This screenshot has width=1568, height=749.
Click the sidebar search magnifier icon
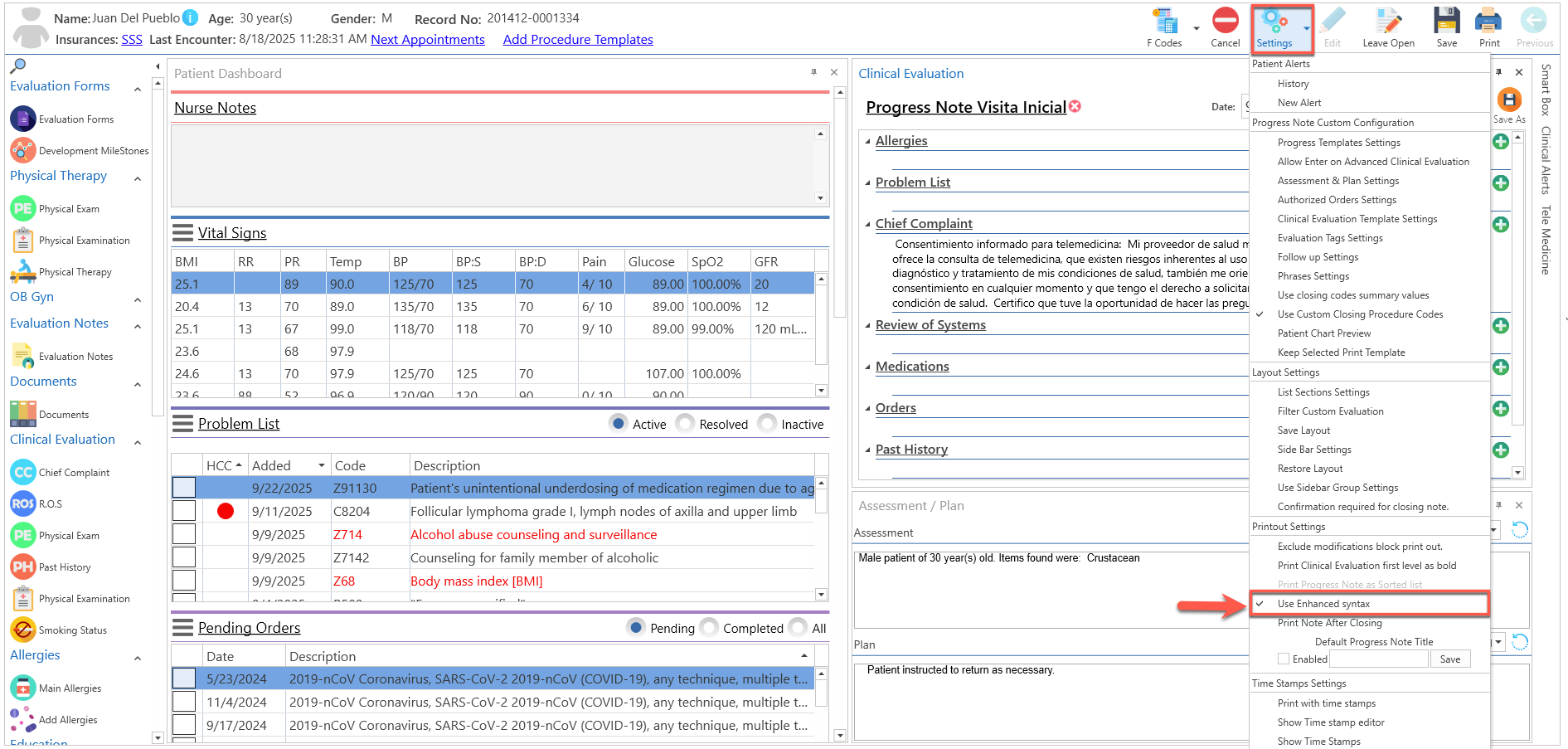tap(18, 66)
